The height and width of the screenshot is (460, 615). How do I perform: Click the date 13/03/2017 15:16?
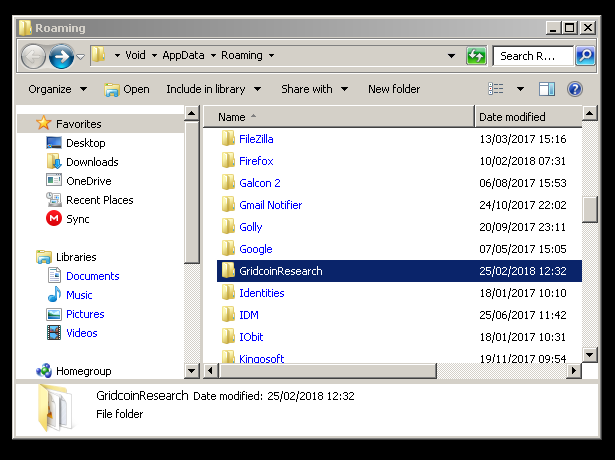coord(523,139)
